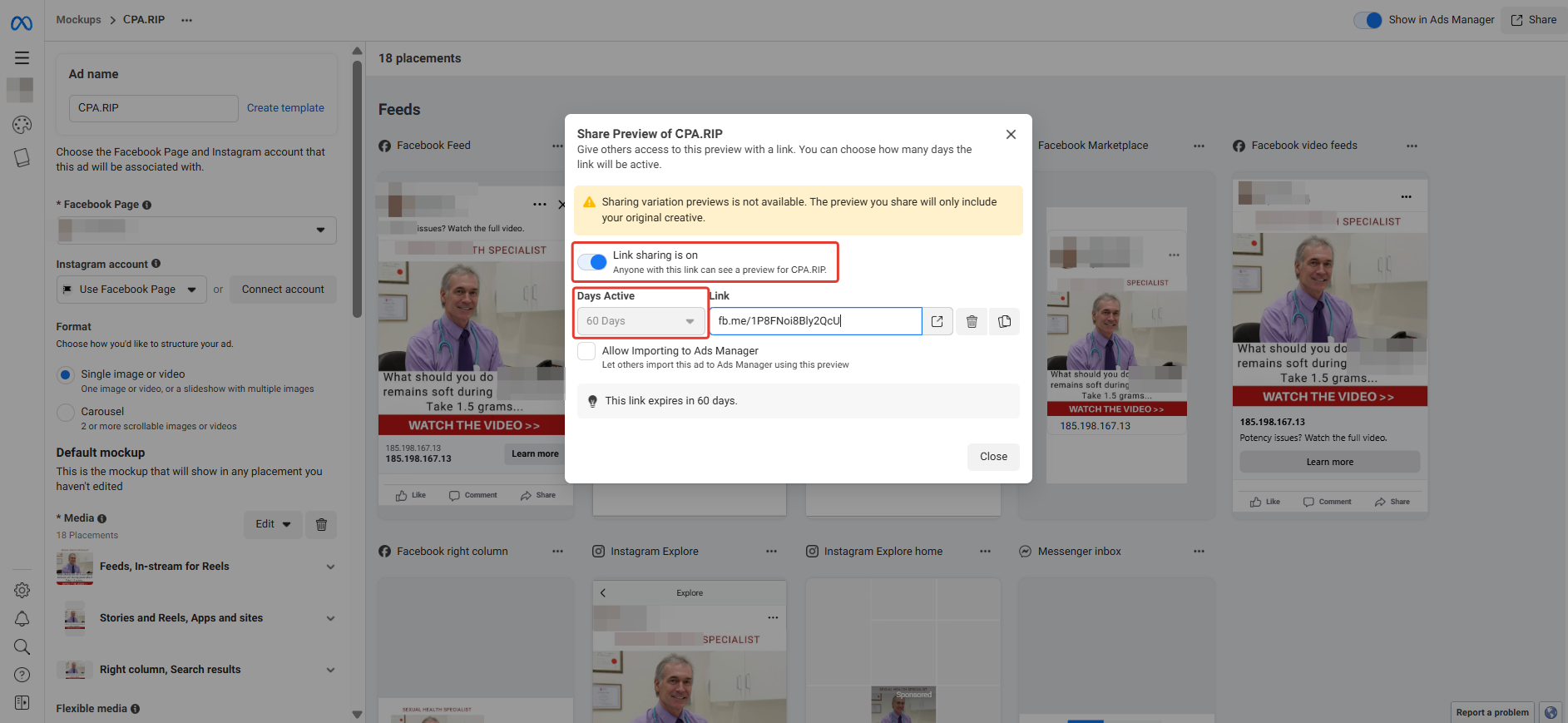This screenshot has width=1568, height=723.
Task: Click the Ad name input field
Action: click(153, 108)
